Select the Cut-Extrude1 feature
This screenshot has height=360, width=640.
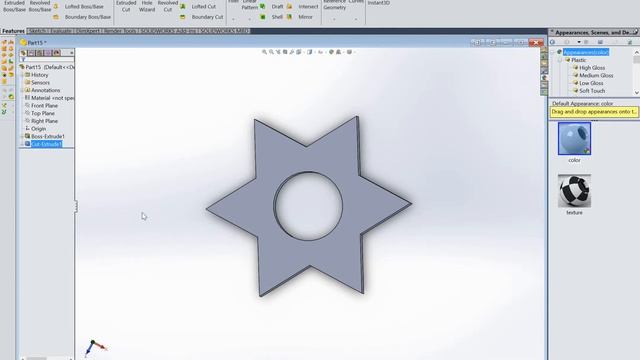[x=43, y=144]
